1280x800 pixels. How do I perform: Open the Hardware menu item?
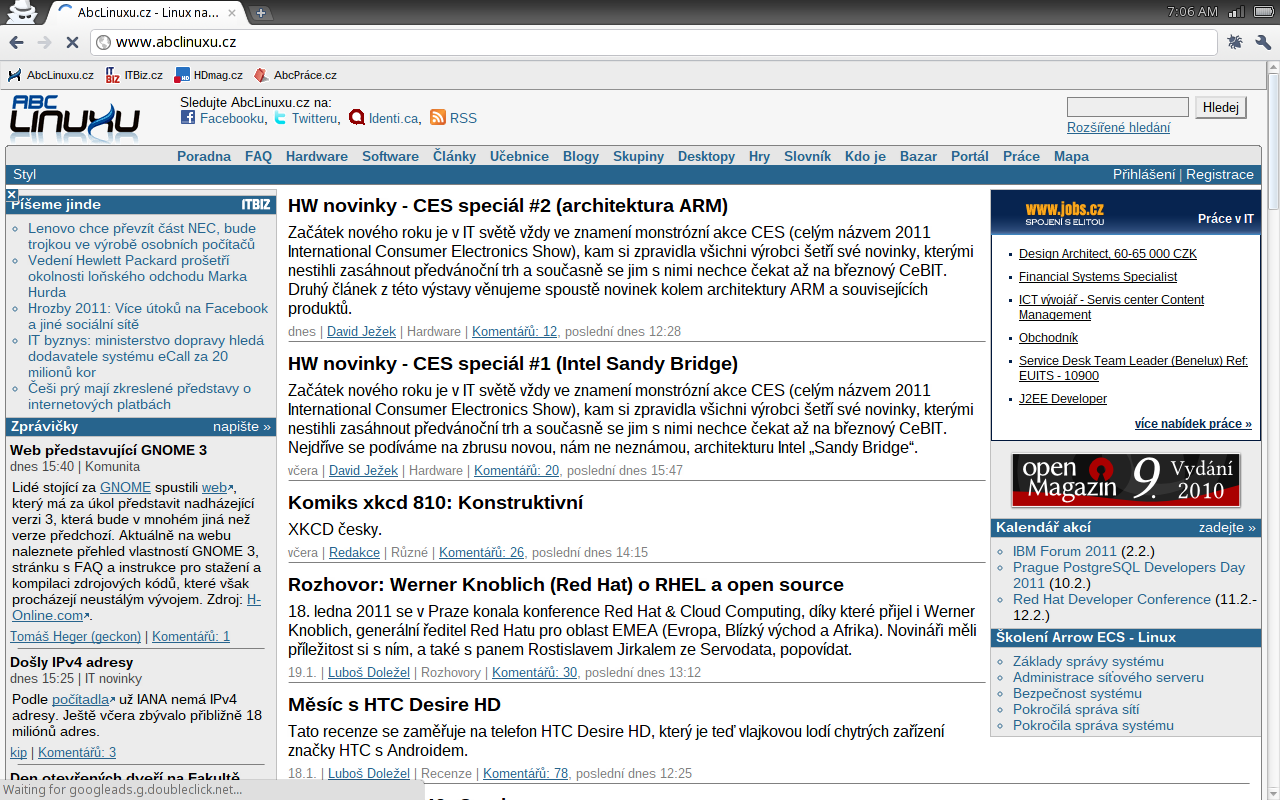pyautogui.click(x=317, y=156)
